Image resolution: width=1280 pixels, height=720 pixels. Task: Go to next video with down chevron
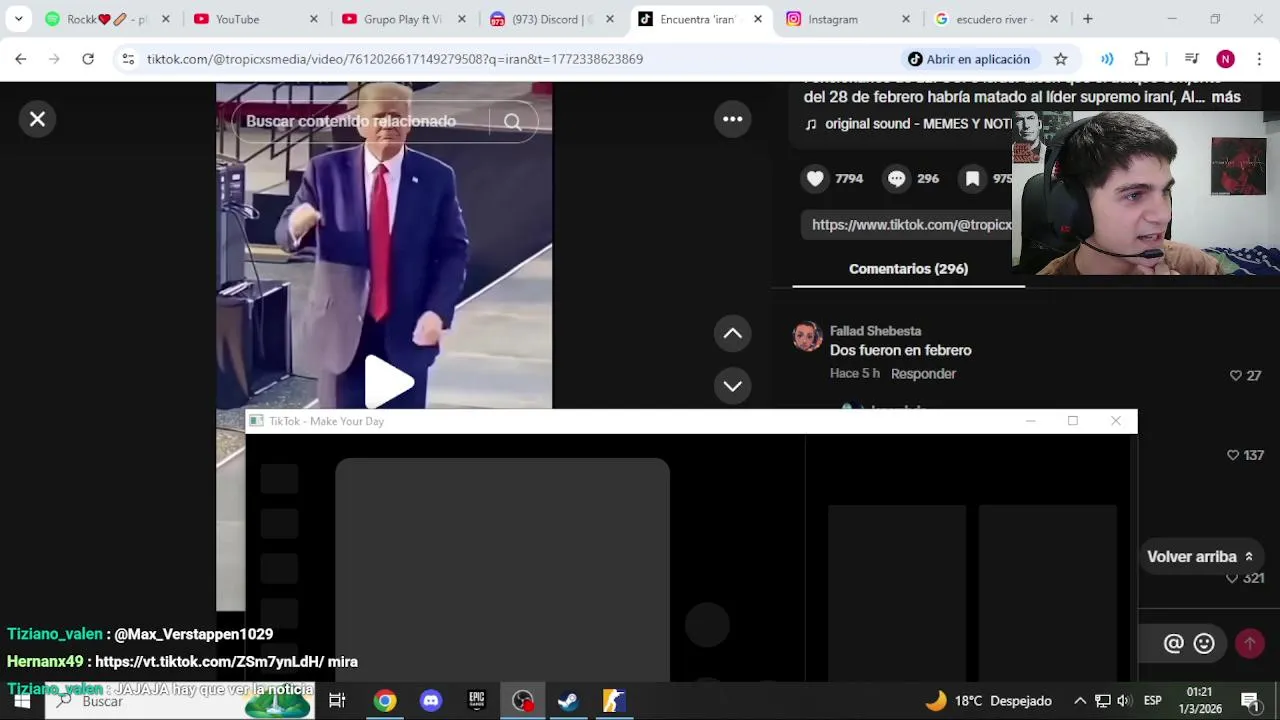[733, 386]
